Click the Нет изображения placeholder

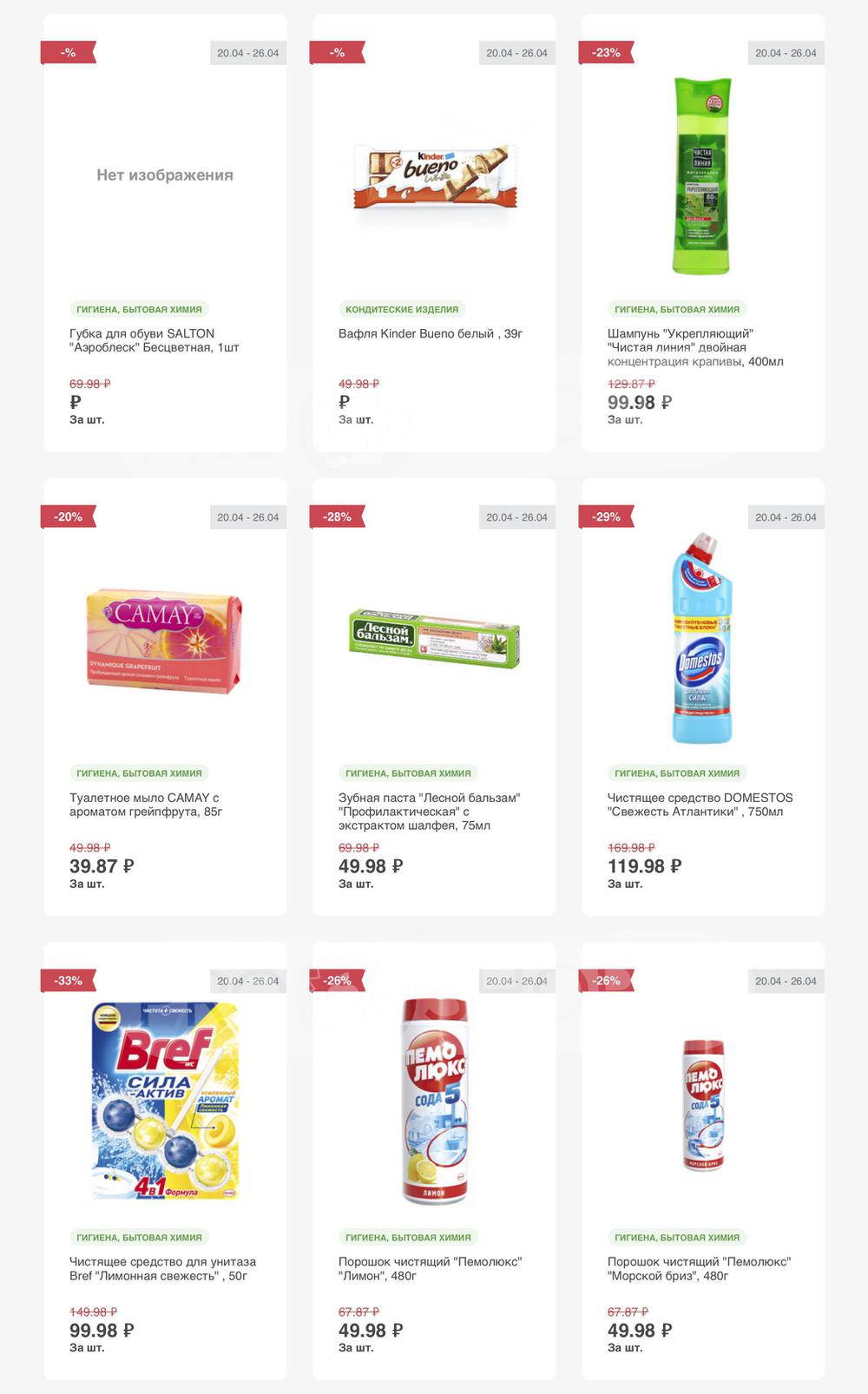[164, 175]
